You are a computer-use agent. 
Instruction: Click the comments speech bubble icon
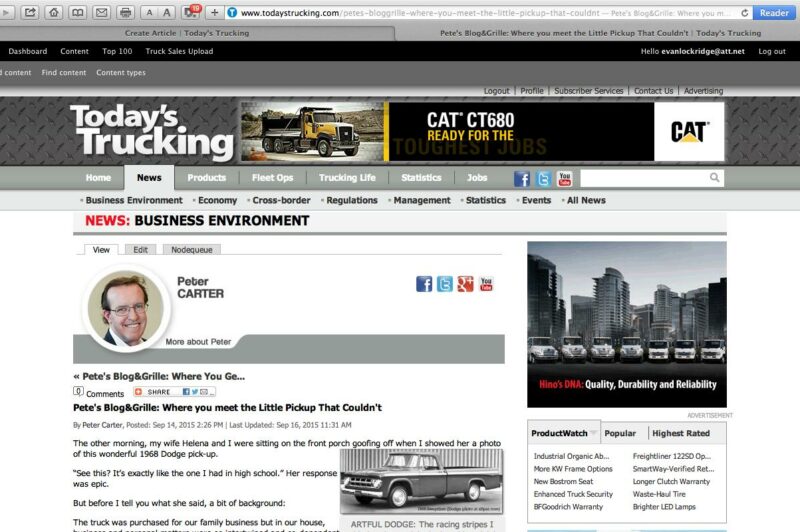tap(78, 392)
